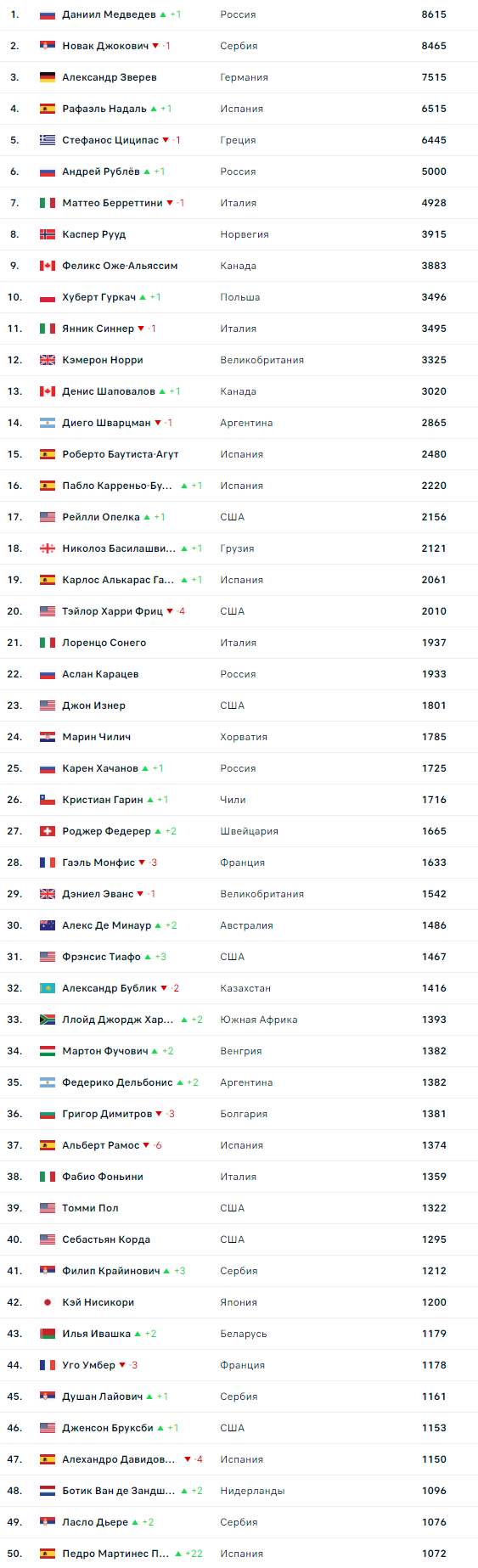Open Феликс Оже-Альяссим player page
Screen dimensions: 478x1568
click(120, 266)
